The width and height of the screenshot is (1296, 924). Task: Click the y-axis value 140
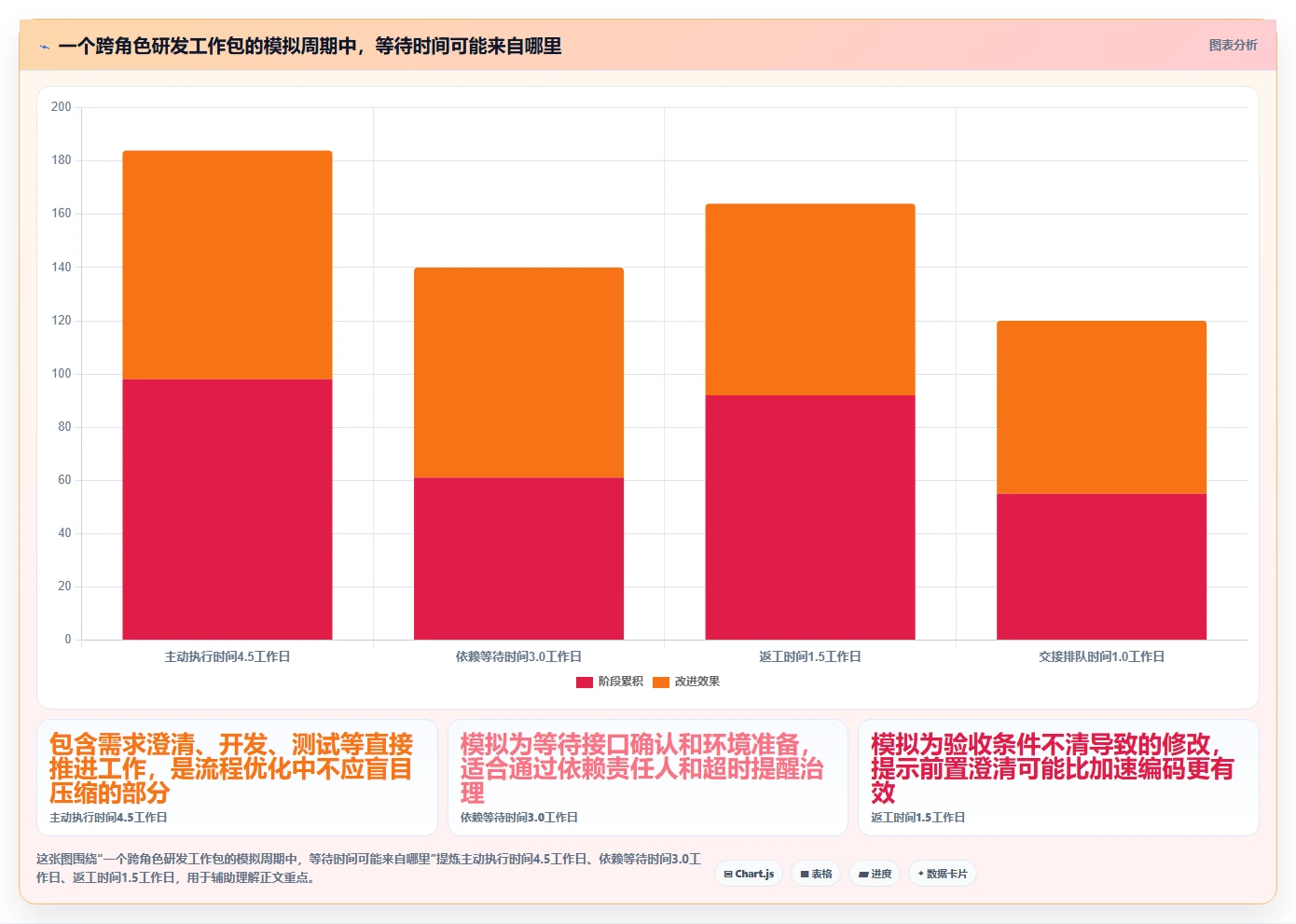point(62,268)
